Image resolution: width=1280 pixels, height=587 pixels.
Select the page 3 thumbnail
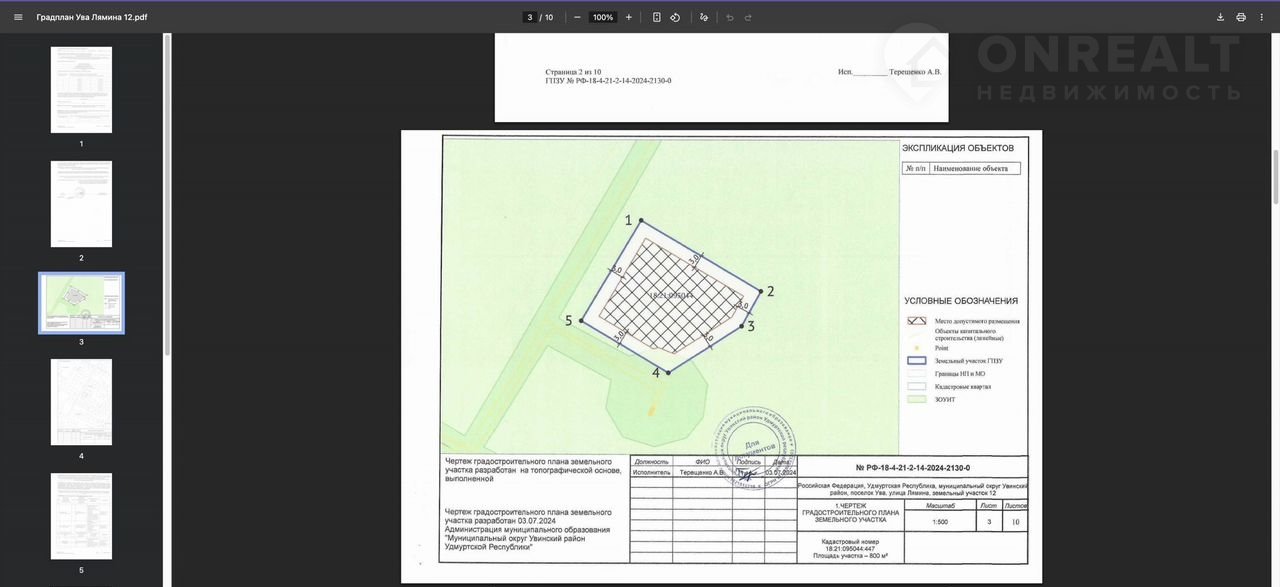81,303
